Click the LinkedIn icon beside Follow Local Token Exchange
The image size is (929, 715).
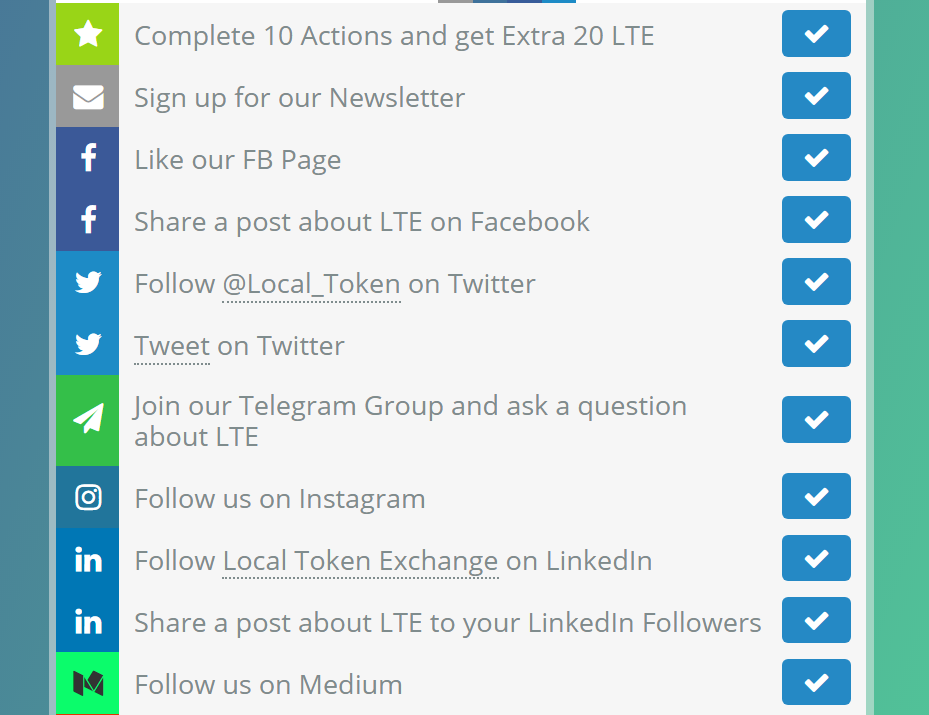click(x=88, y=560)
